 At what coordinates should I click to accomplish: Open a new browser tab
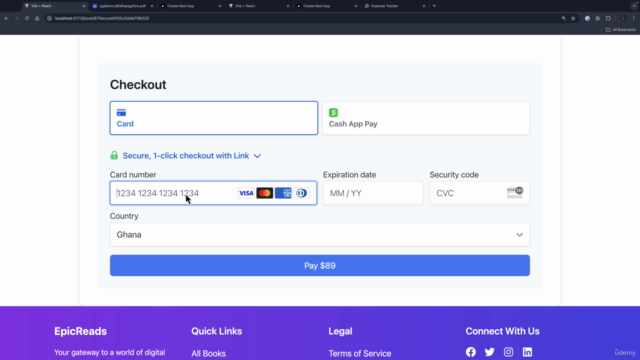point(434,6)
